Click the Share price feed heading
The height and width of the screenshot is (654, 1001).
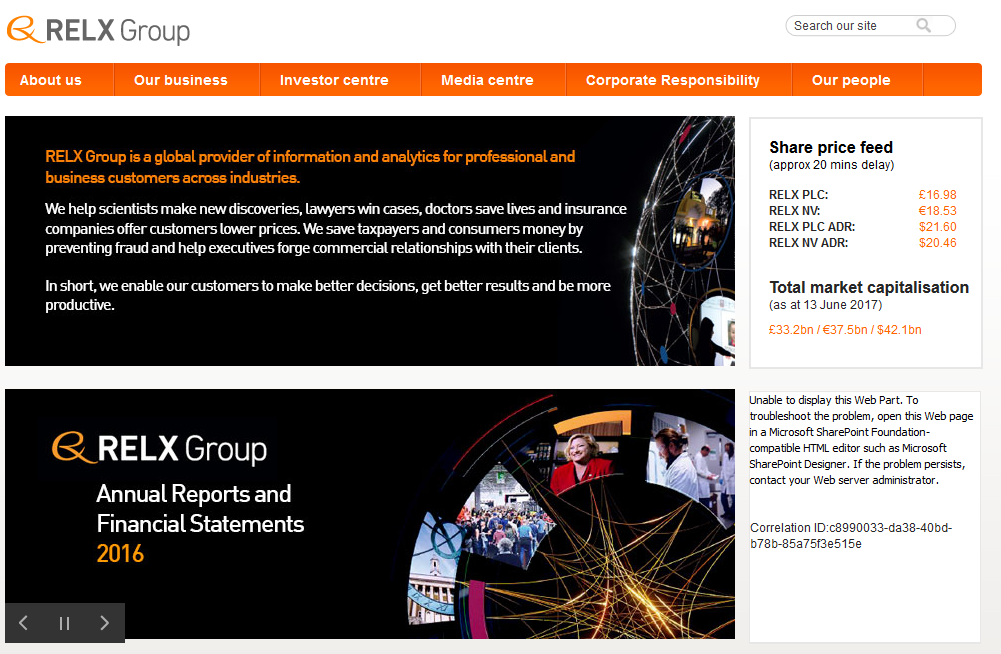(831, 148)
